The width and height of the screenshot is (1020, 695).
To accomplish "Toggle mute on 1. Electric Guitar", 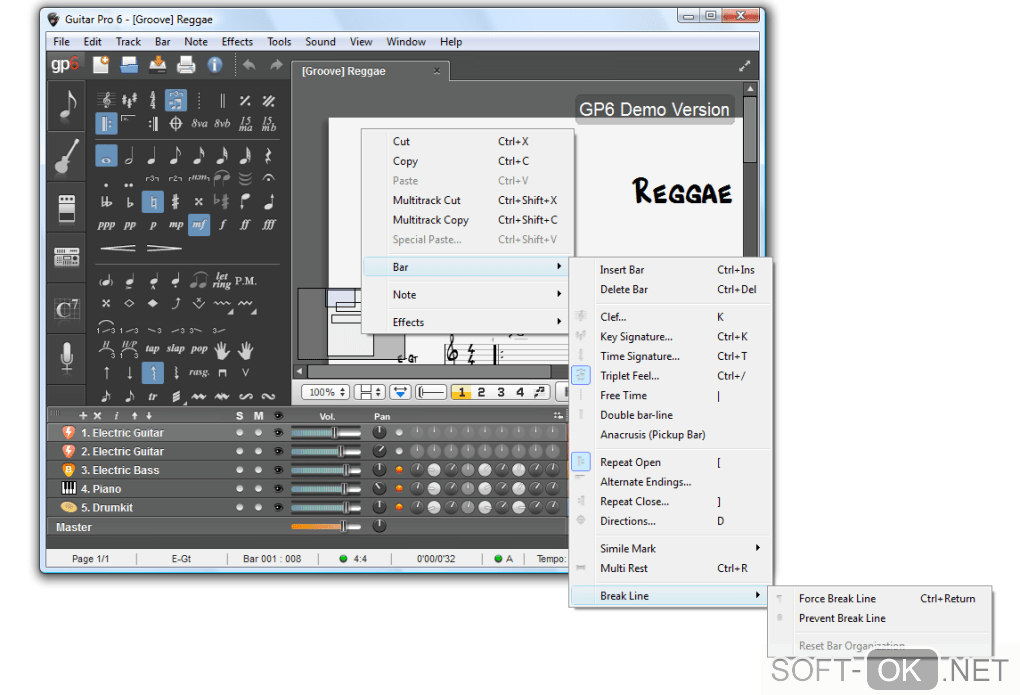I will tap(258, 433).
